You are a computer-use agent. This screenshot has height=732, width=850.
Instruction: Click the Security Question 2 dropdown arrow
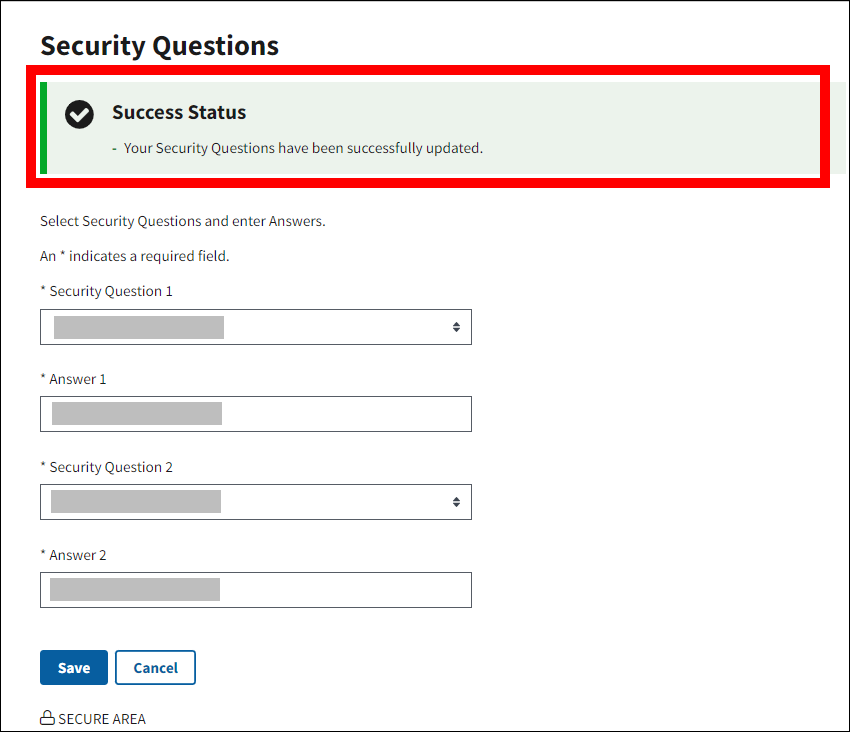tap(456, 502)
